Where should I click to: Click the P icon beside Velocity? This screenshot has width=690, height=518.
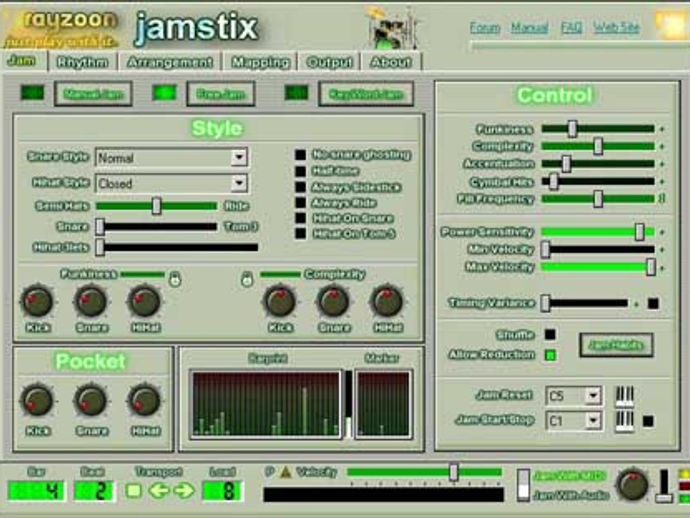pyautogui.click(x=269, y=472)
